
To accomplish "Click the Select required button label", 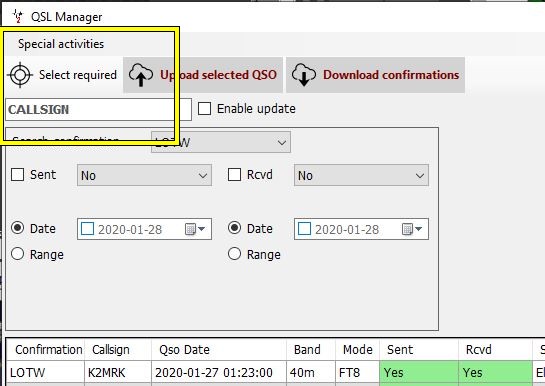I will point(78,75).
